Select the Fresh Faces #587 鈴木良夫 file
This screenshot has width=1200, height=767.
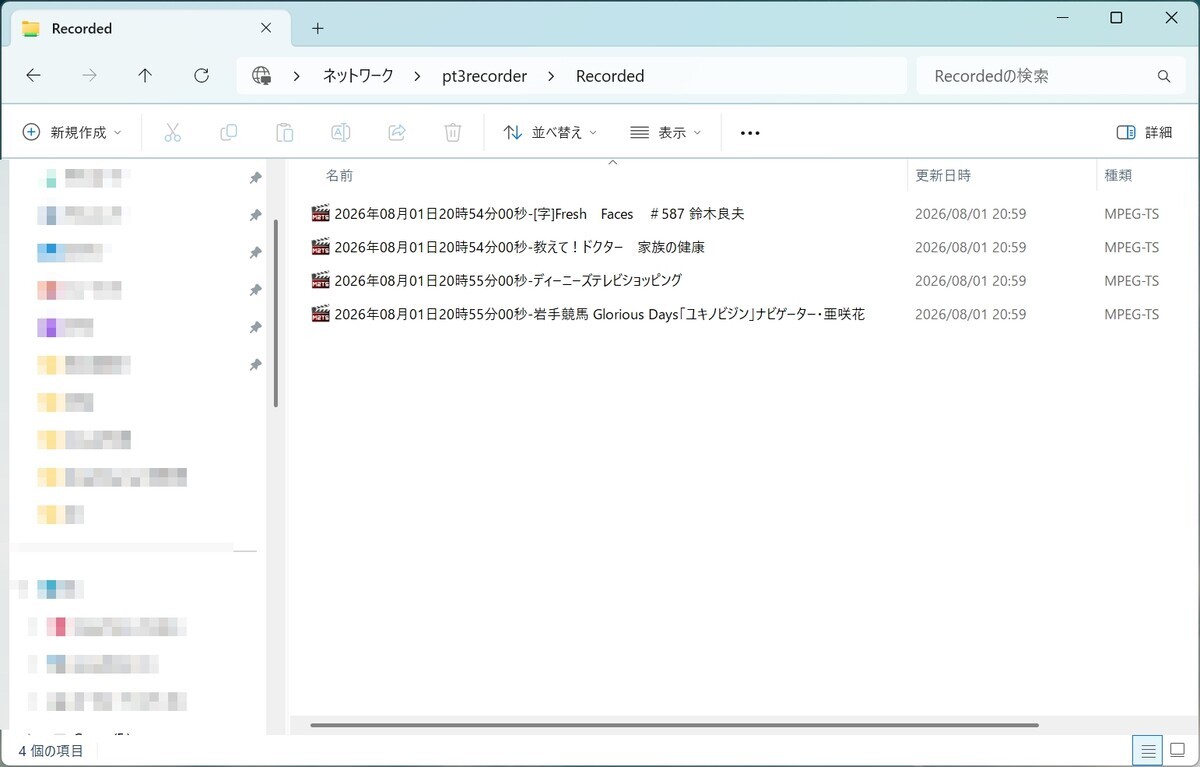539,214
